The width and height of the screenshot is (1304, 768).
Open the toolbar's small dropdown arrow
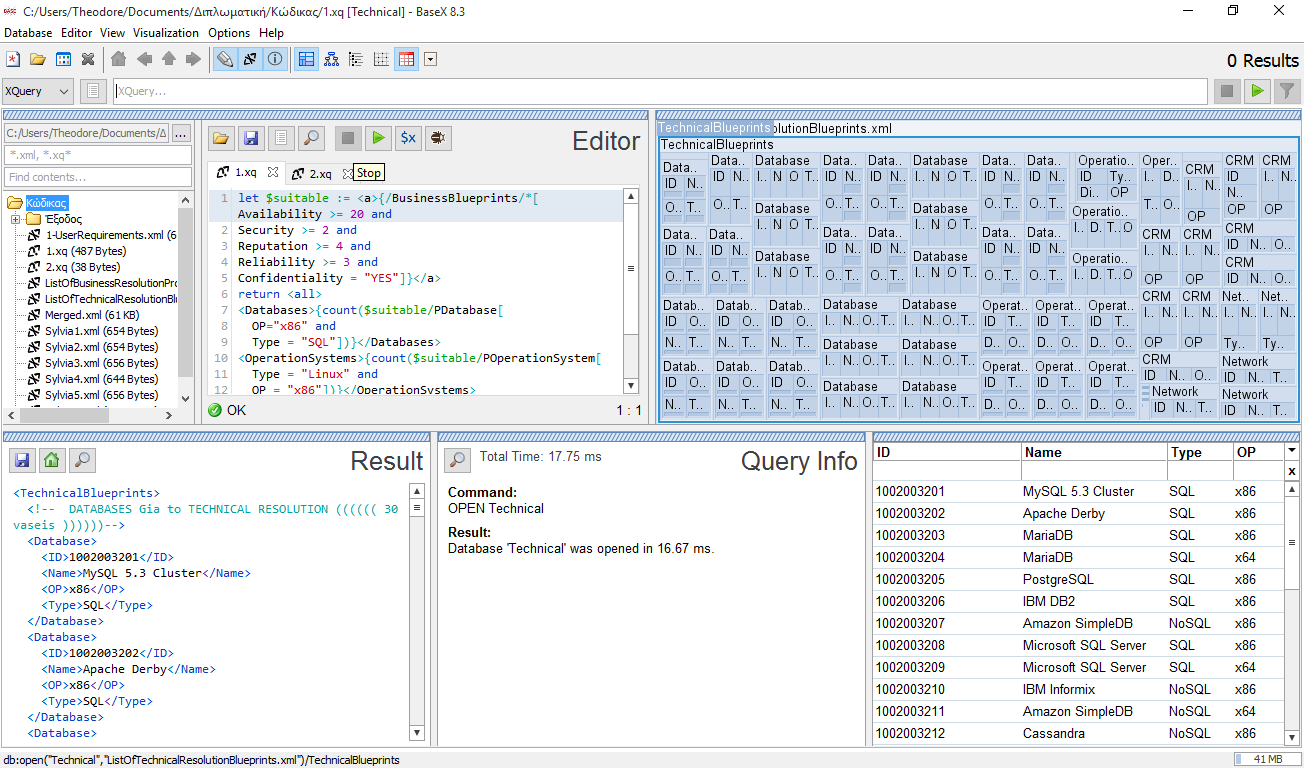[x=430, y=60]
